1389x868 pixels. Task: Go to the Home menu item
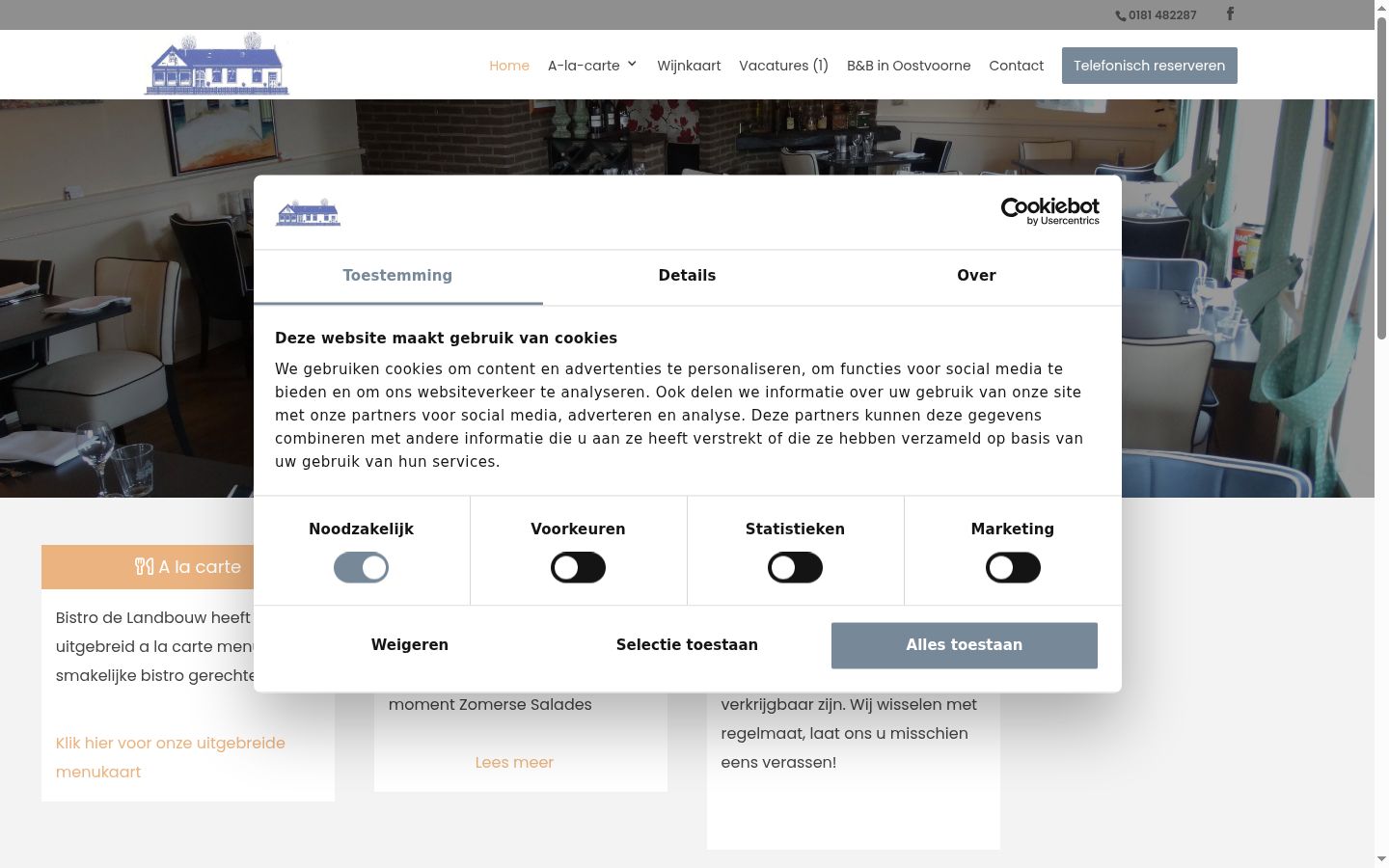[509, 66]
